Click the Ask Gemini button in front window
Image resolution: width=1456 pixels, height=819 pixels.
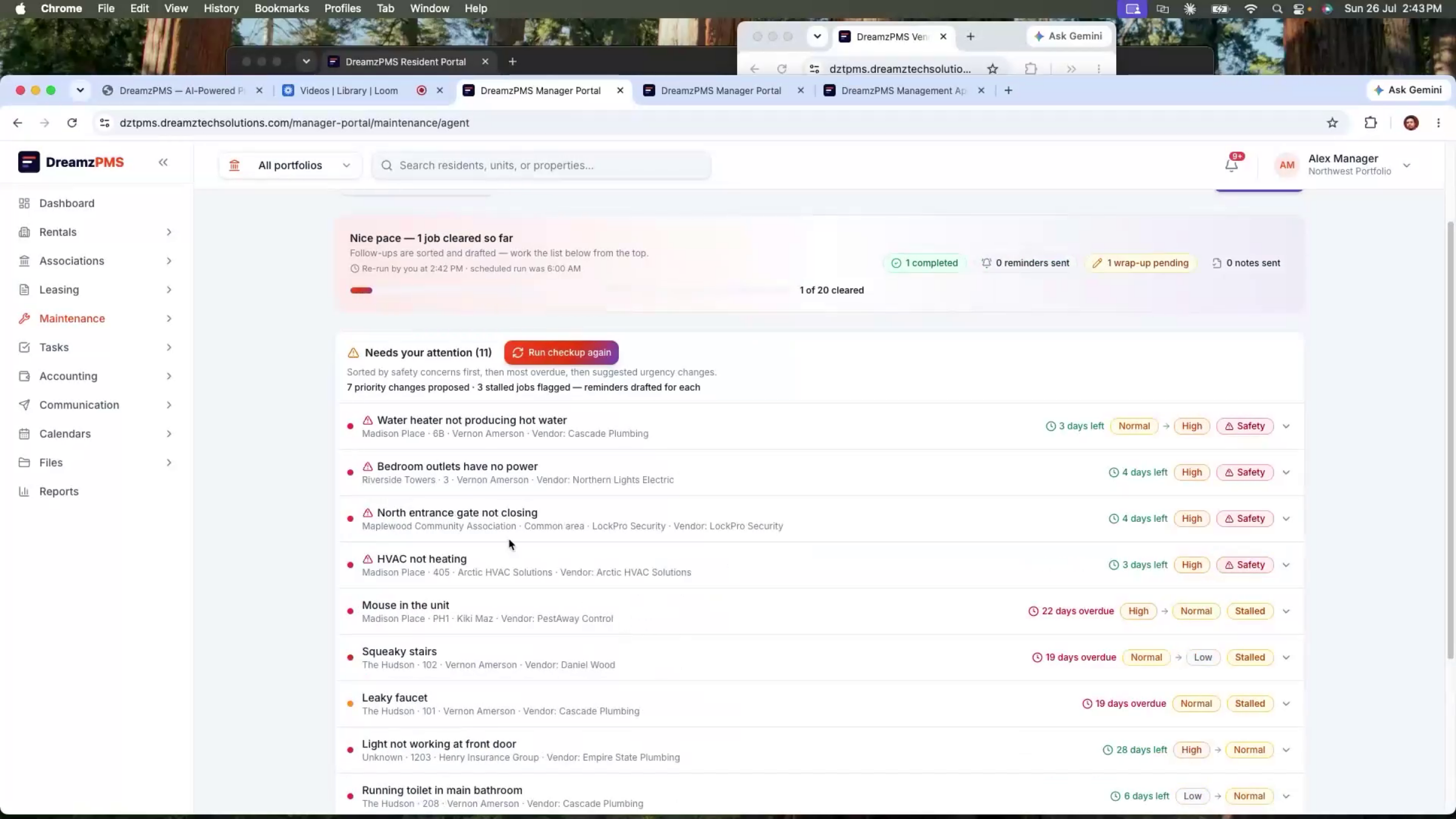tap(1407, 90)
